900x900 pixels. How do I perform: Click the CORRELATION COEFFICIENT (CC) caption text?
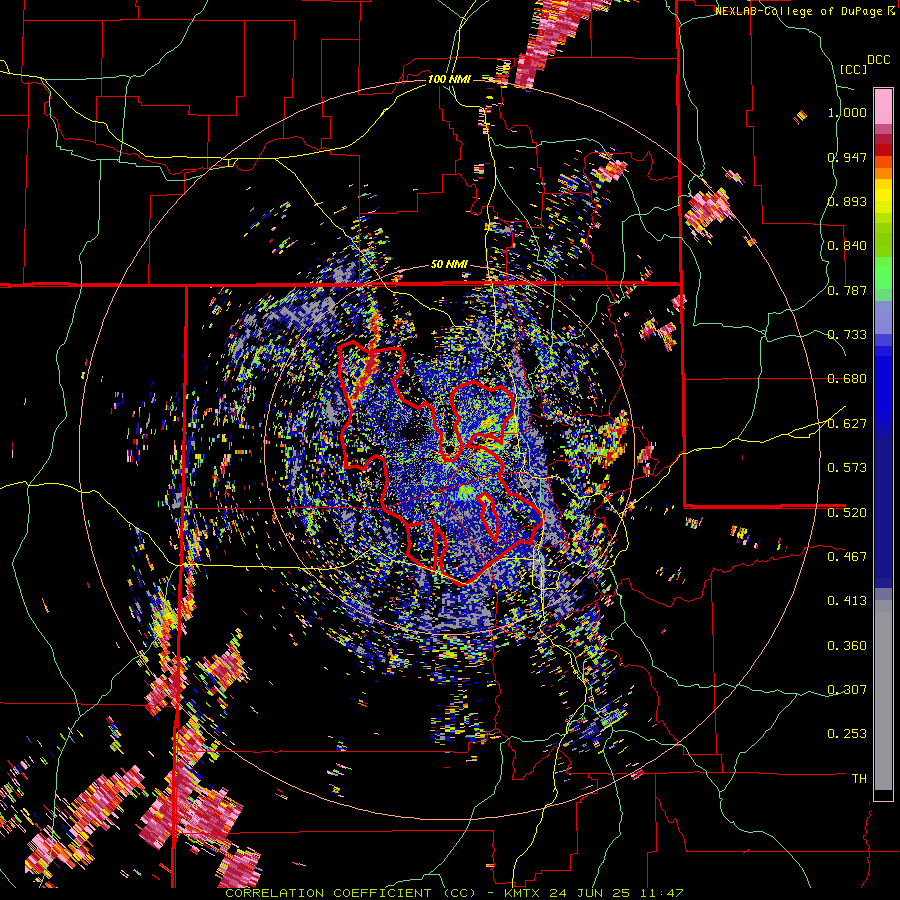[x=350, y=893]
